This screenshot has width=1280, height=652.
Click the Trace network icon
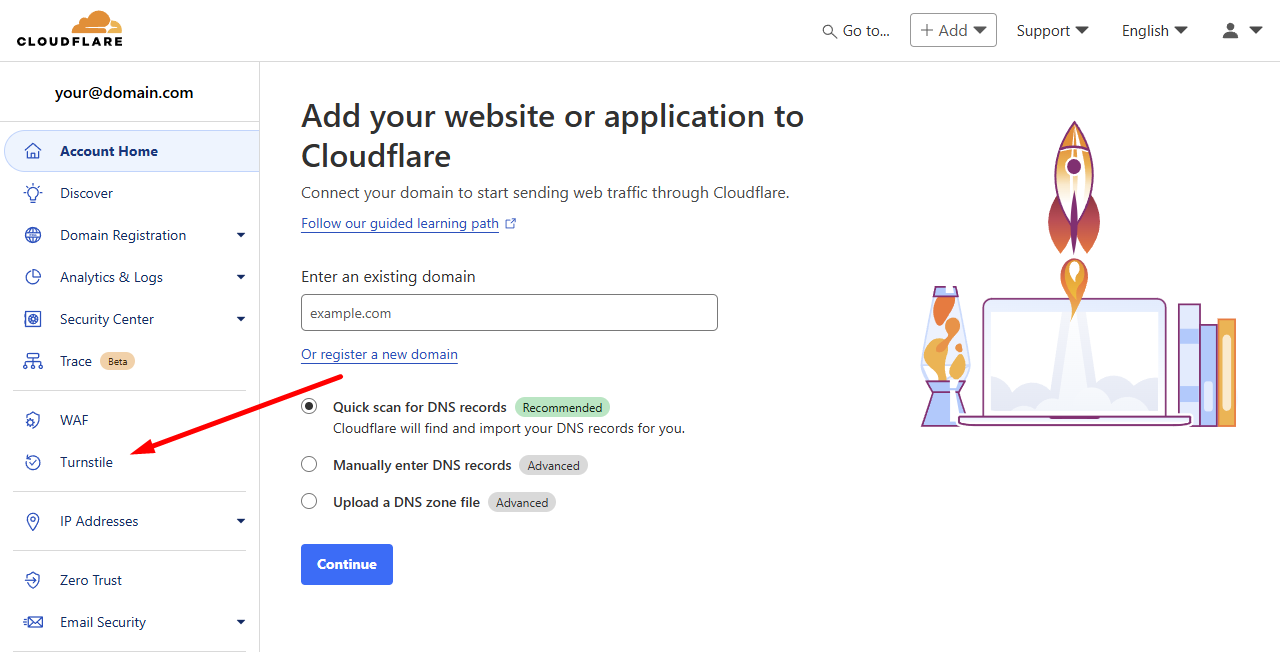click(33, 361)
